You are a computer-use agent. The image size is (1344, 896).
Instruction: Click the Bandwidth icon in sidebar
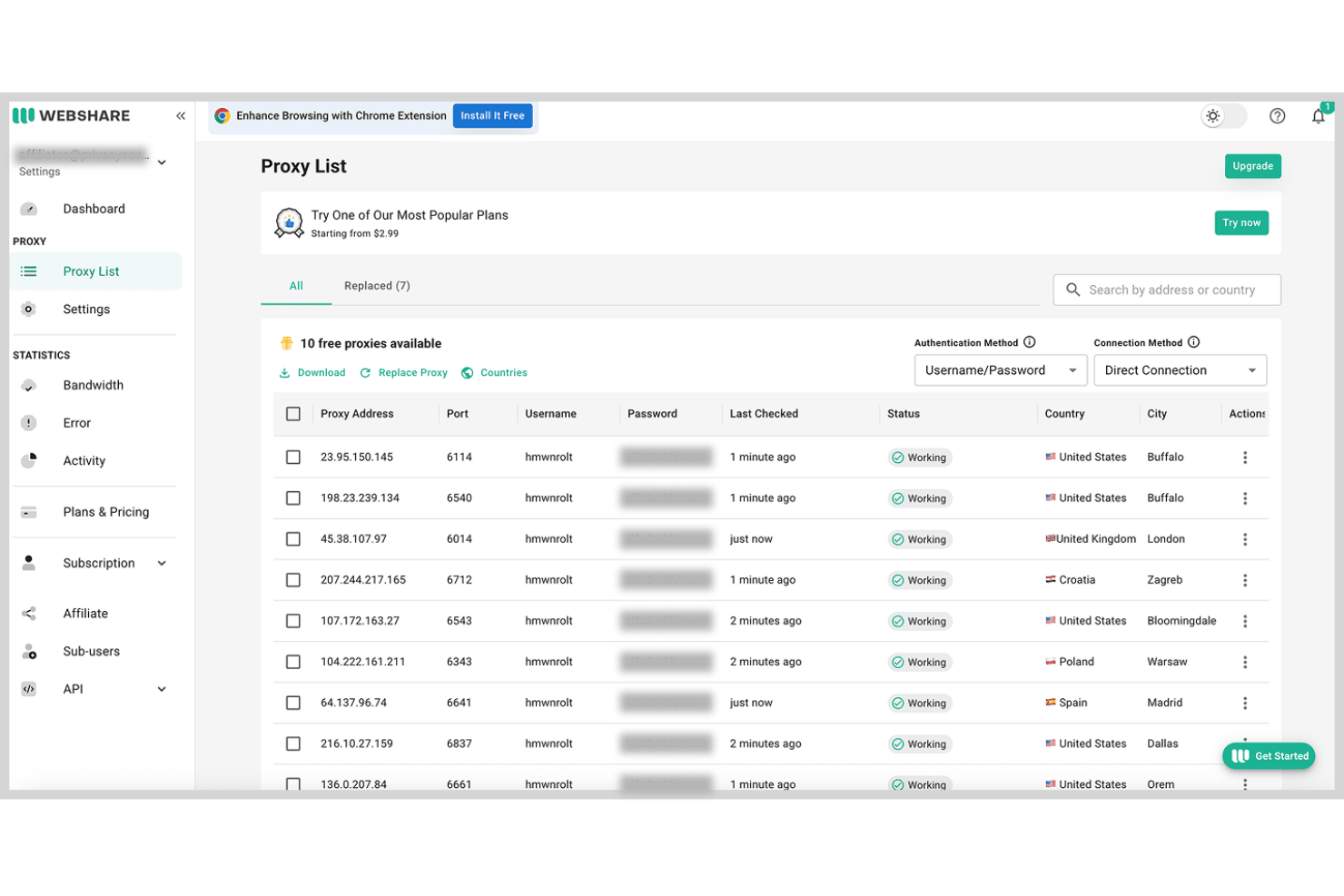click(x=29, y=385)
